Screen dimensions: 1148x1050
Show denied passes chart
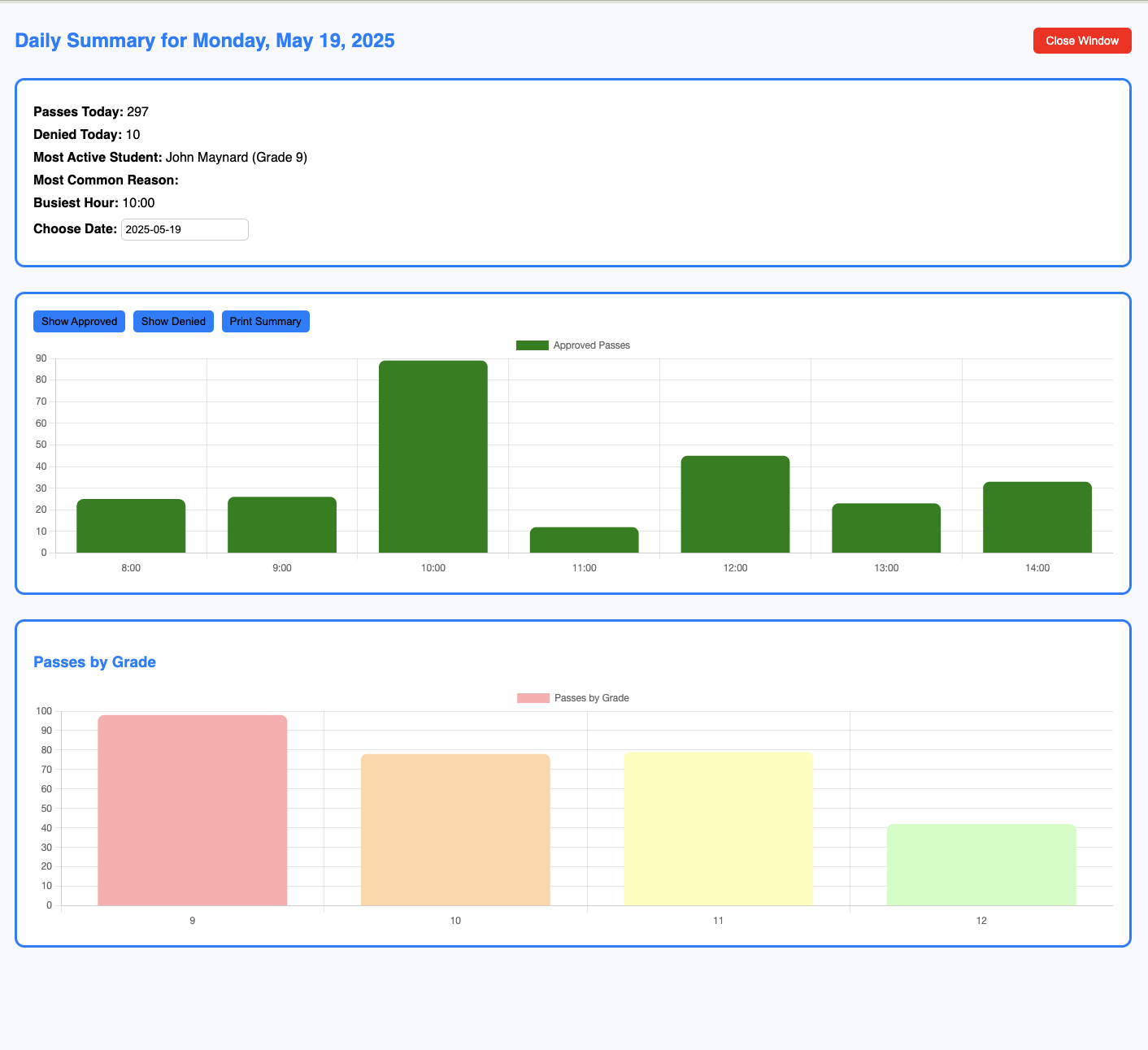(x=173, y=321)
